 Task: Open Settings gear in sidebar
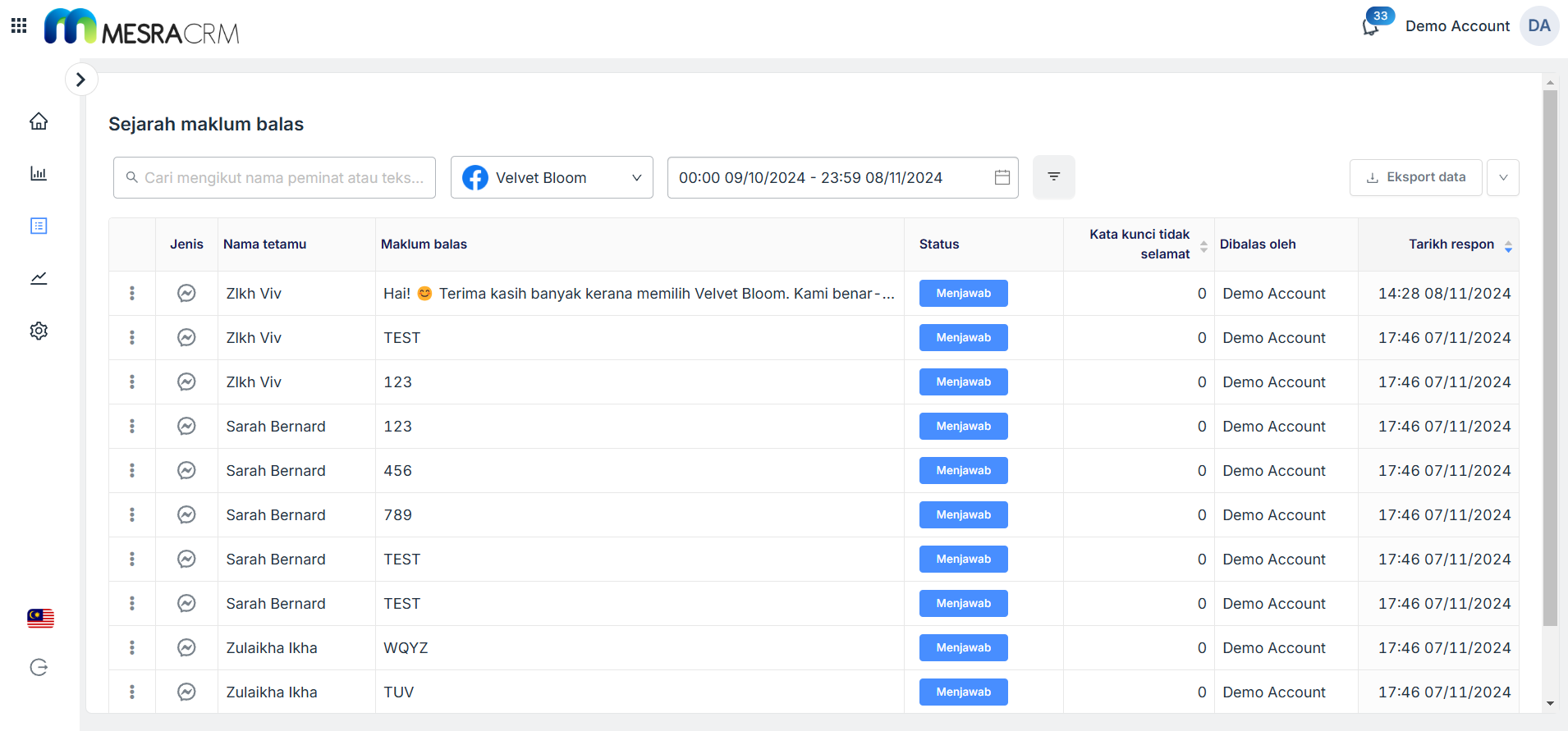(39, 331)
